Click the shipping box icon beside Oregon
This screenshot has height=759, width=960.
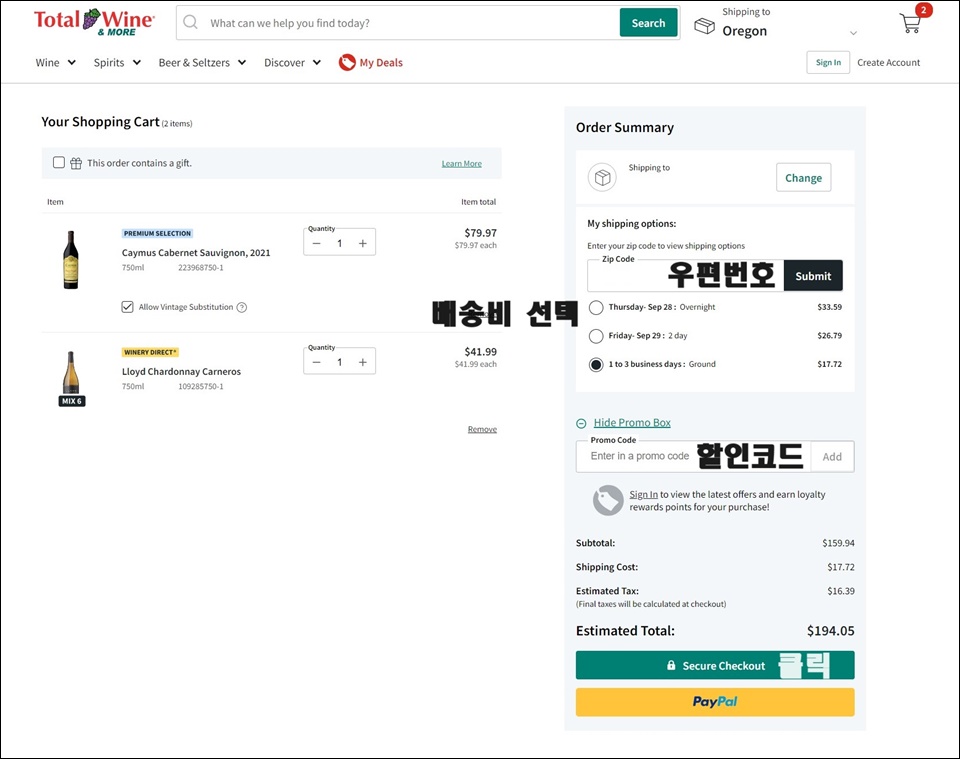click(x=704, y=26)
